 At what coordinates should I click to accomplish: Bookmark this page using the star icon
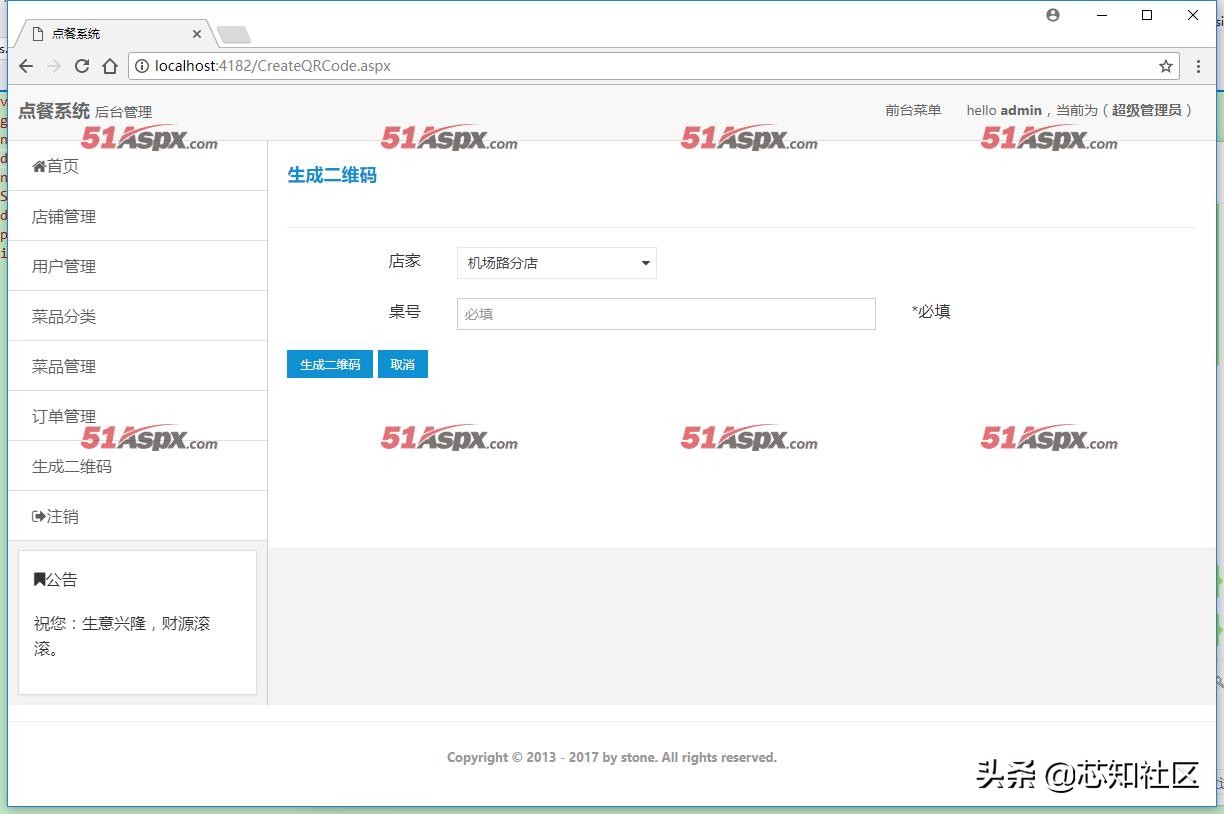1165,66
